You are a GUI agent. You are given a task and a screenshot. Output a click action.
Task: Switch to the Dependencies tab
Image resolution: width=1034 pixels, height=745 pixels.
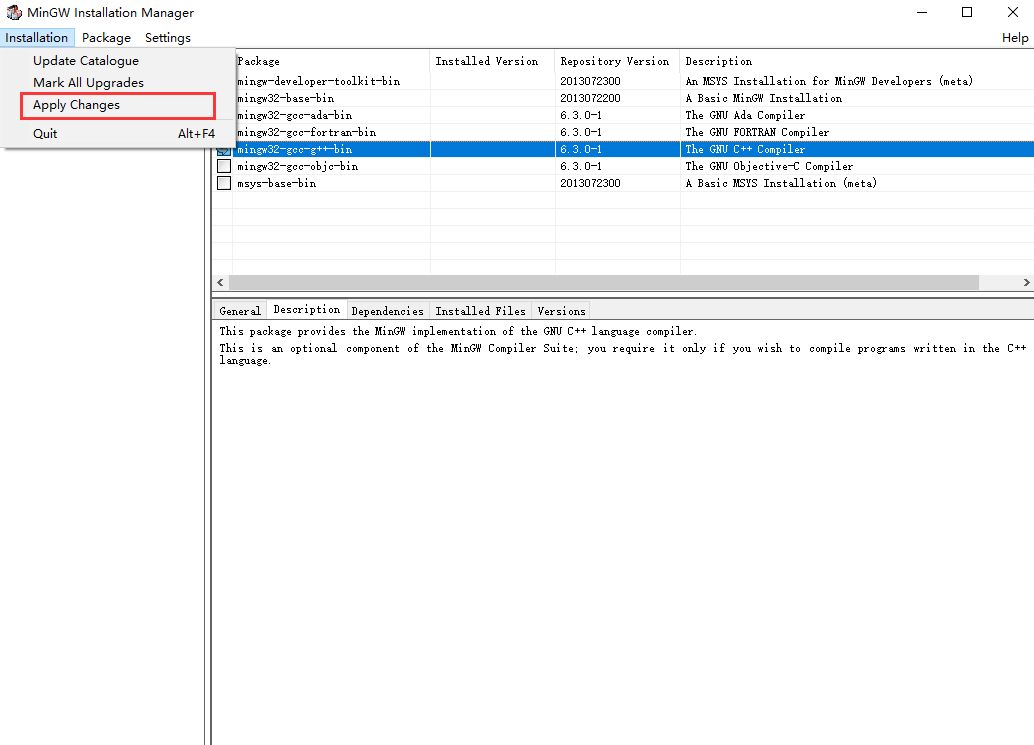388,310
